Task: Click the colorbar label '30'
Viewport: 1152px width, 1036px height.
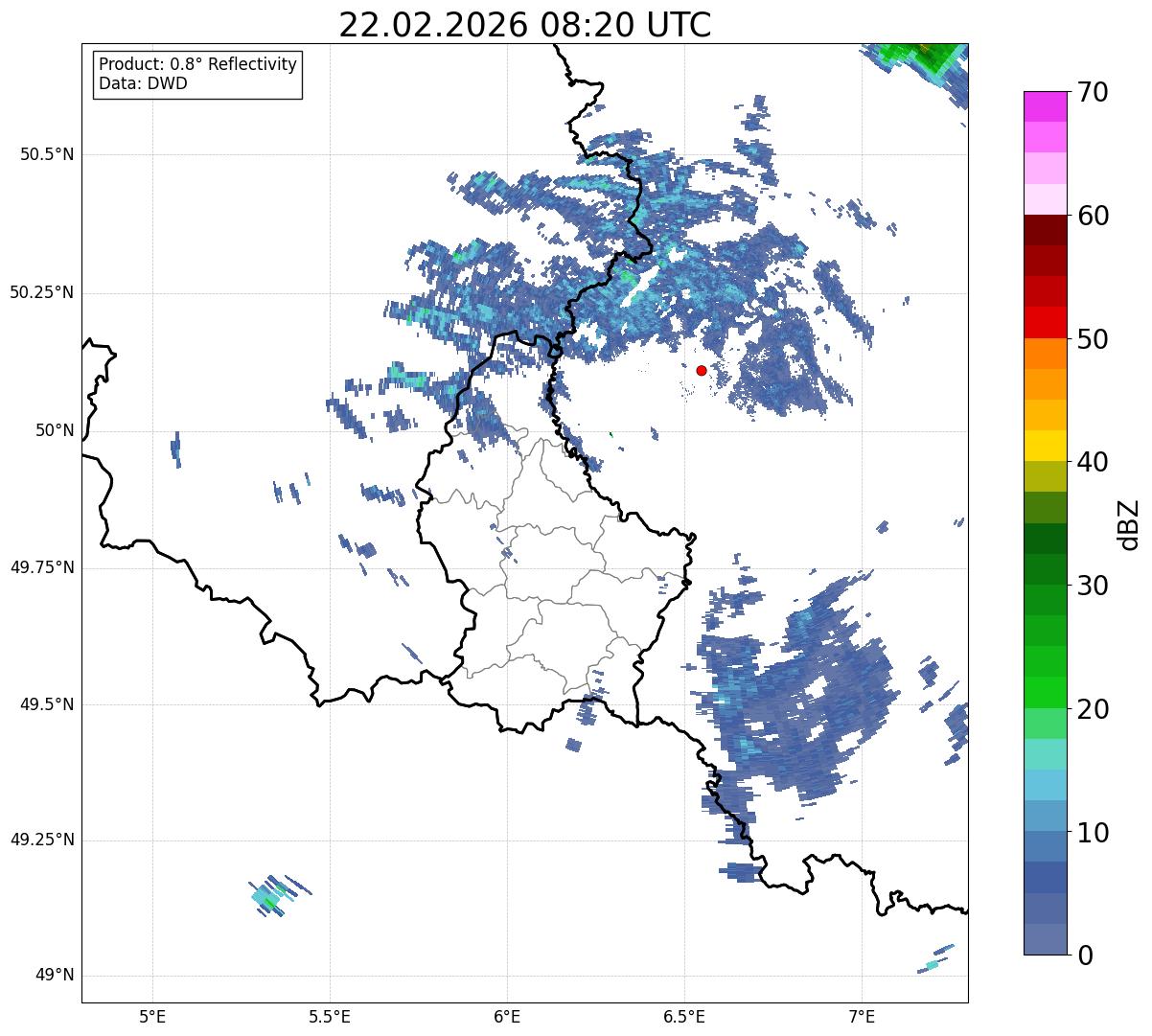Action: tap(1093, 586)
